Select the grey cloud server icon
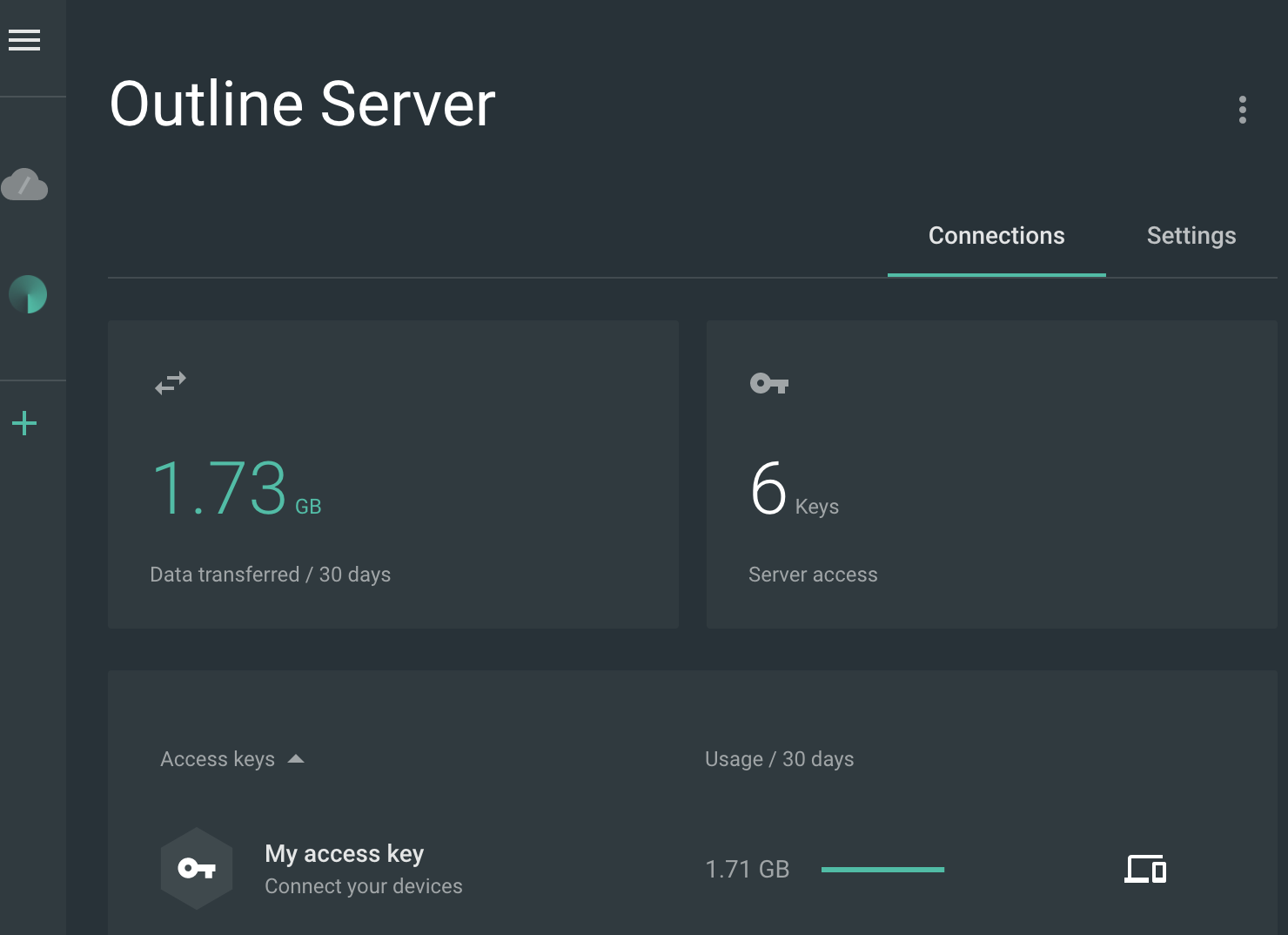 click(x=24, y=185)
